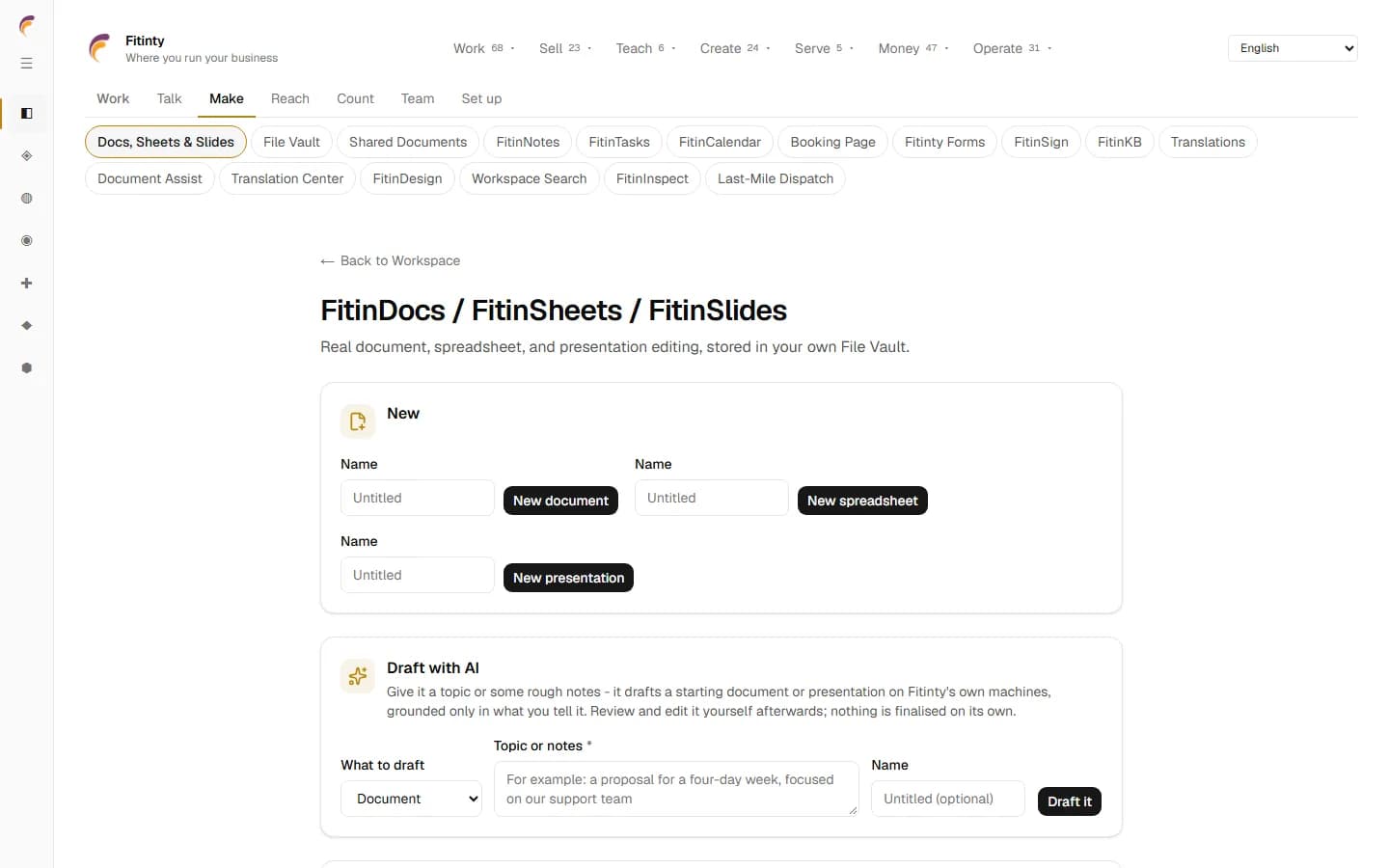Open the Translation Center pill
Screen dimensions: 1389x868
pos(287,178)
